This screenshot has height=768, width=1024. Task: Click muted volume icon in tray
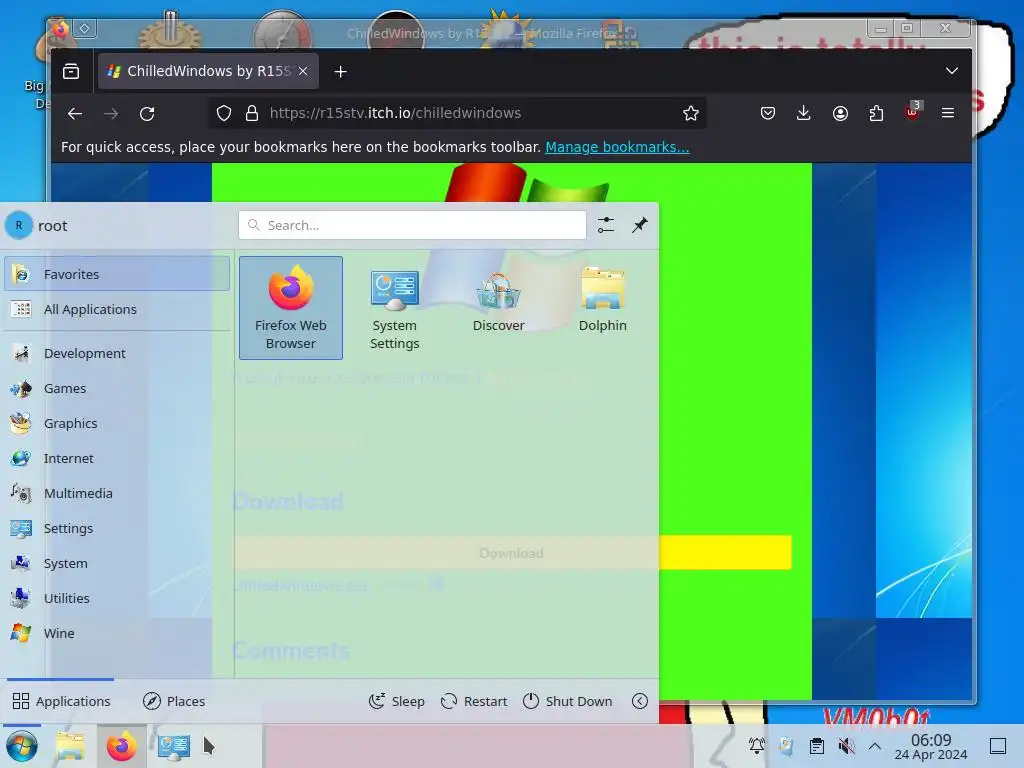(846, 746)
